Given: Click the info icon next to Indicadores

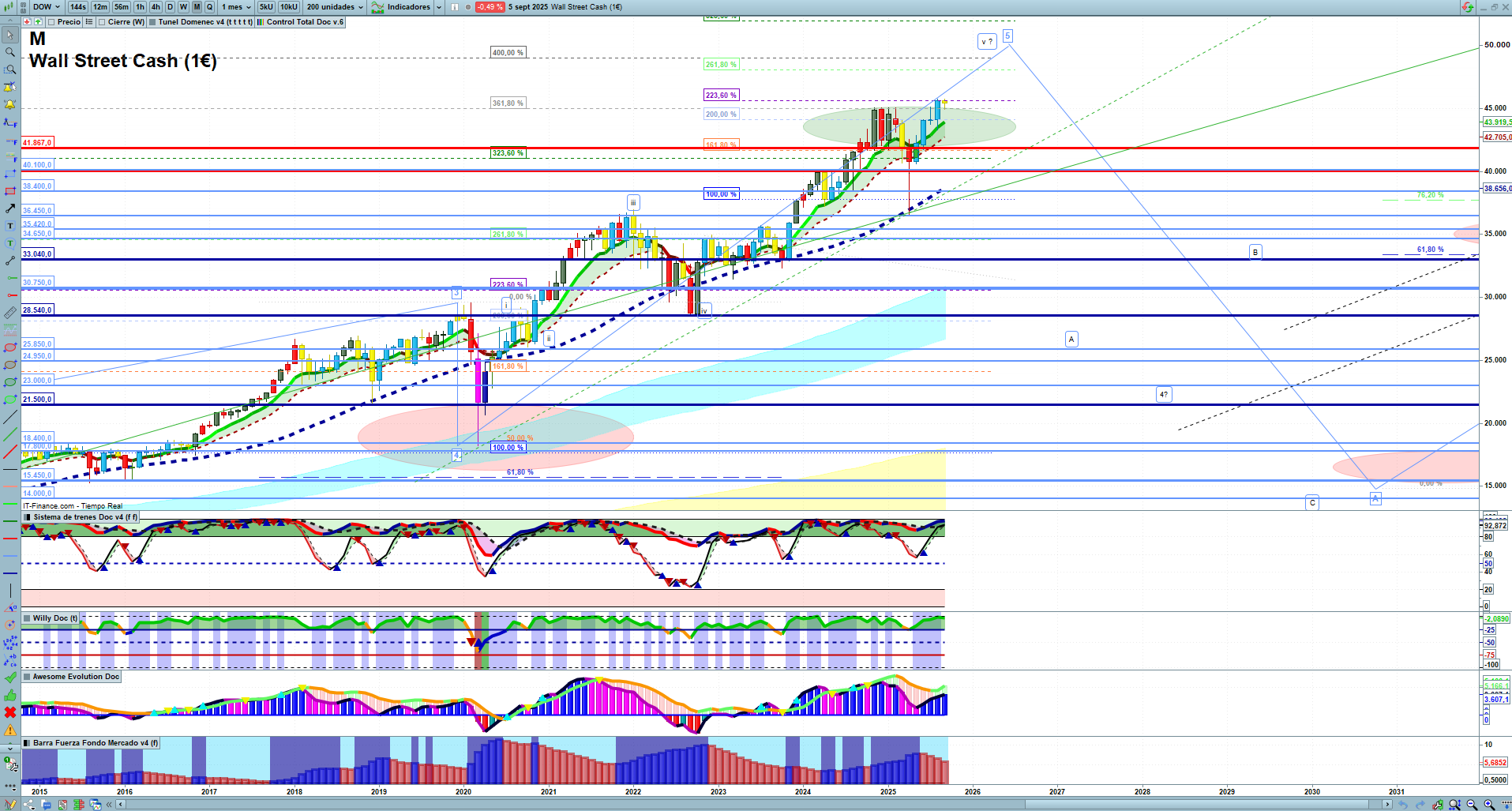Looking at the screenshot, I should coord(455,7).
